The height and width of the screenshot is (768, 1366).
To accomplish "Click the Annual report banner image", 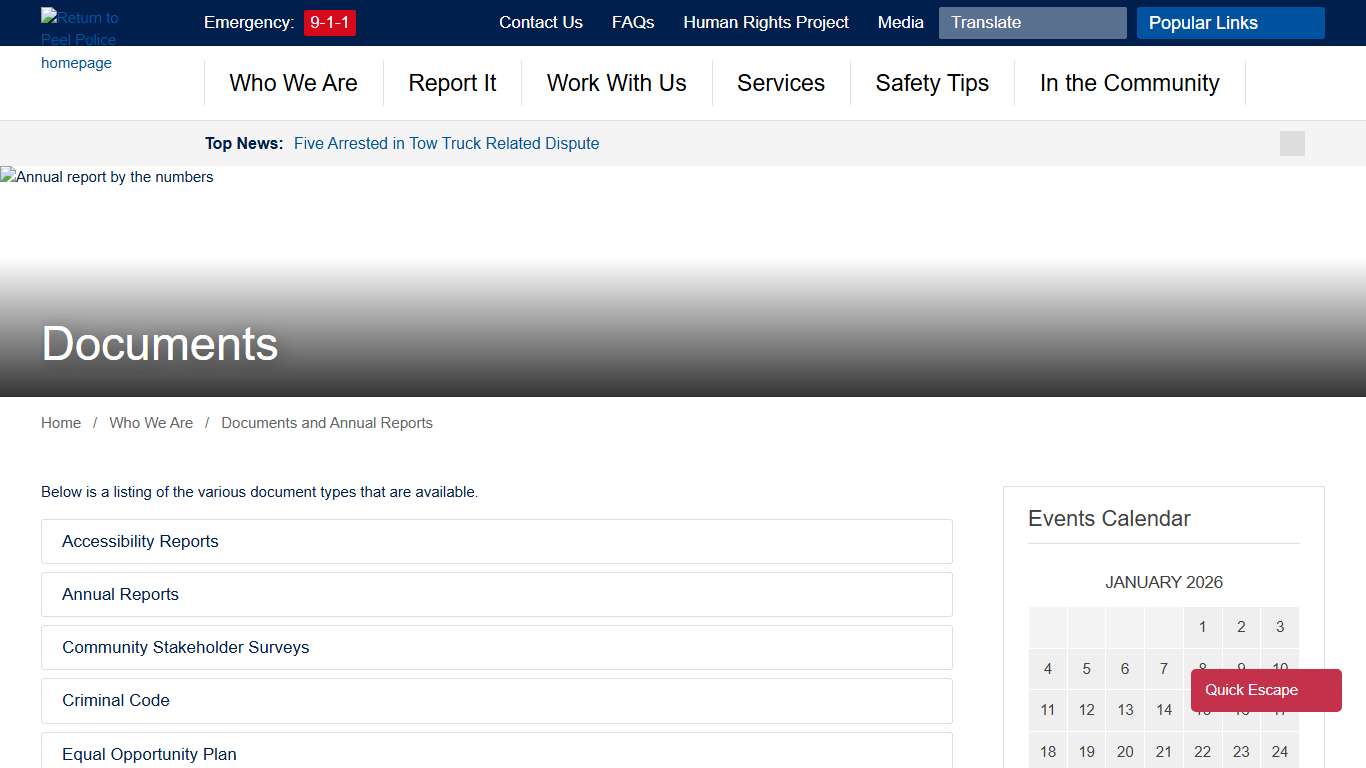I will (107, 178).
